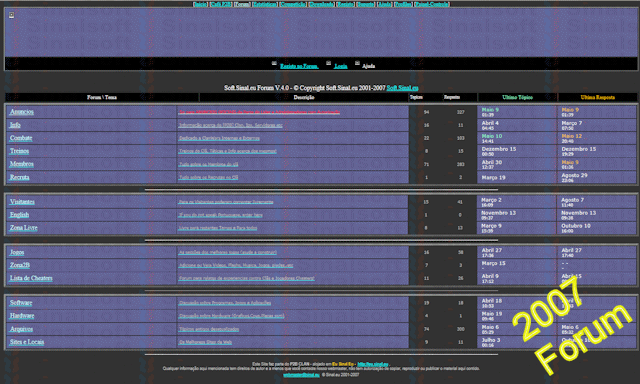Open Profiles in the top navigation
Viewport: 640px width, 384px height.
pyautogui.click(x=403, y=4)
